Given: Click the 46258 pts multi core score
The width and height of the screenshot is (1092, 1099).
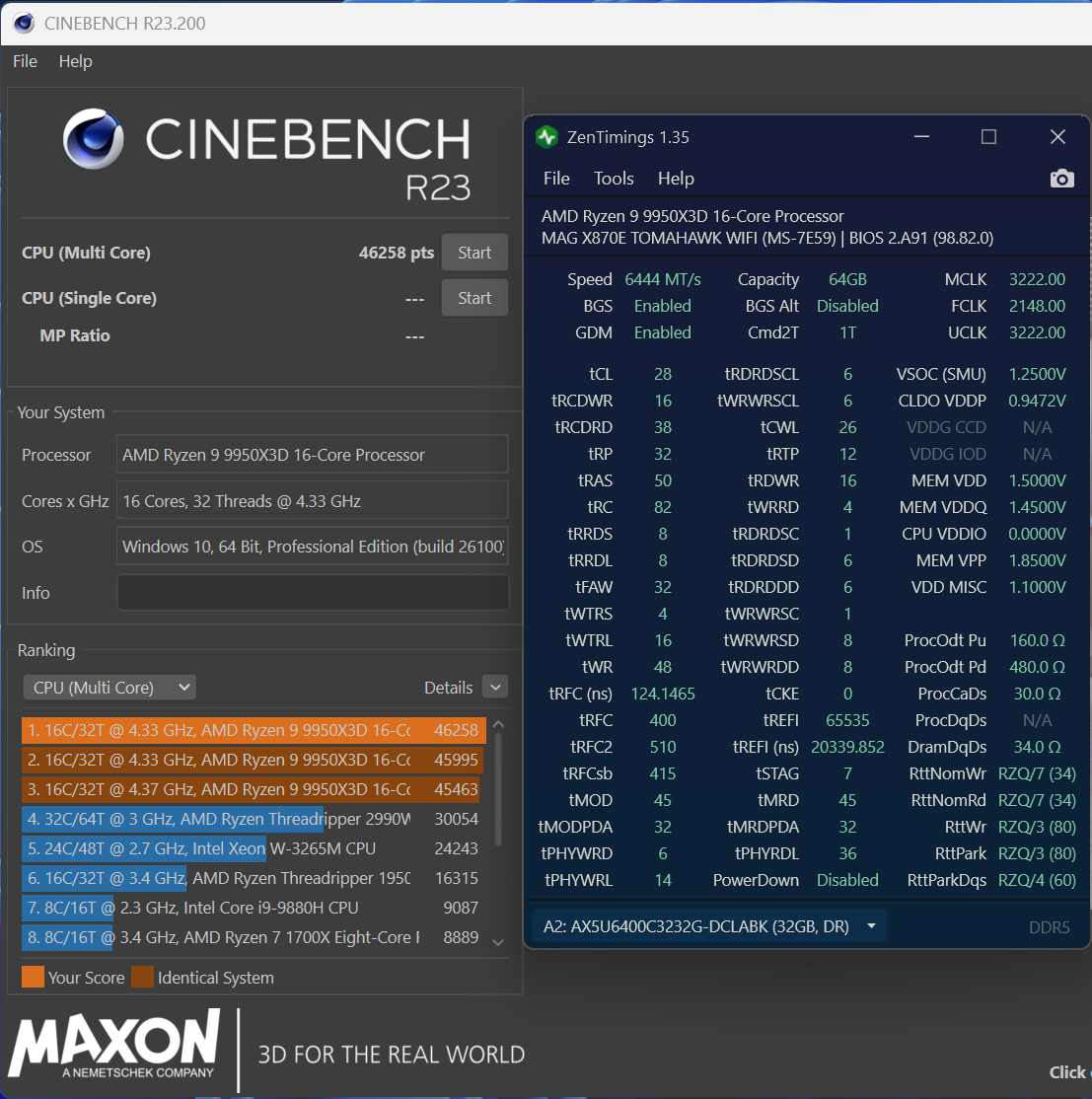Looking at the screenshot, I should point(396,253).
